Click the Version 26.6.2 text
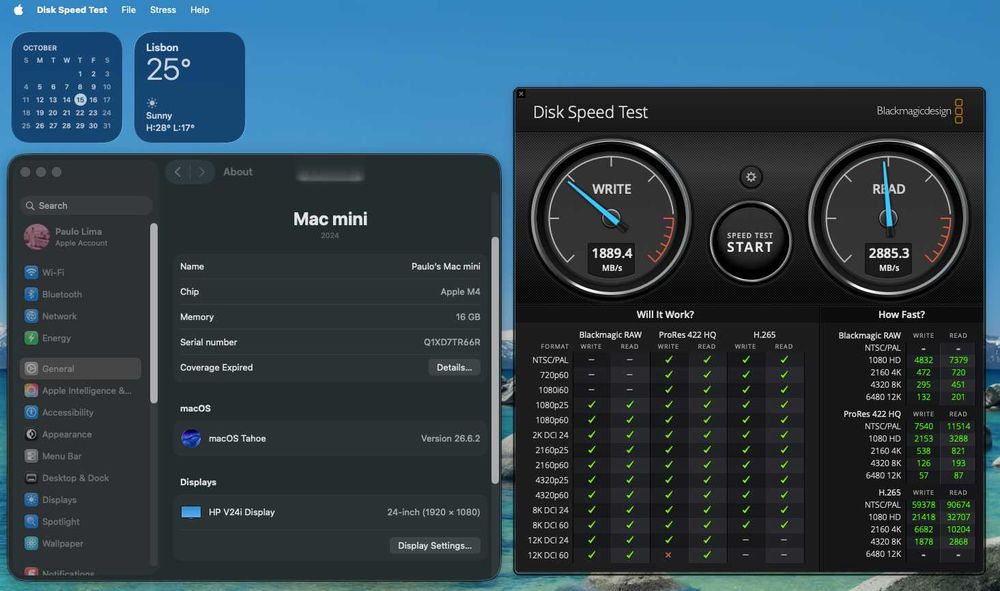1000x591 pixels. click(450, 439)
